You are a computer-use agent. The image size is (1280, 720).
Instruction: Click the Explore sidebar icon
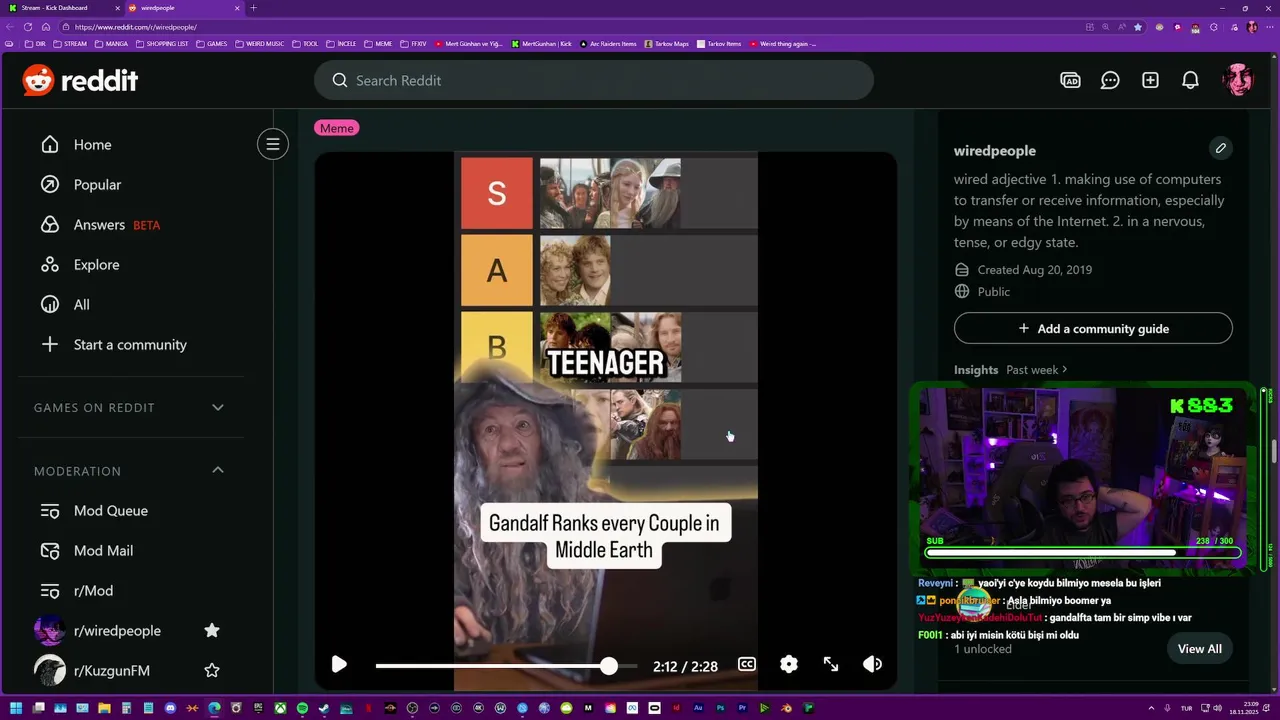coord(50,265)
